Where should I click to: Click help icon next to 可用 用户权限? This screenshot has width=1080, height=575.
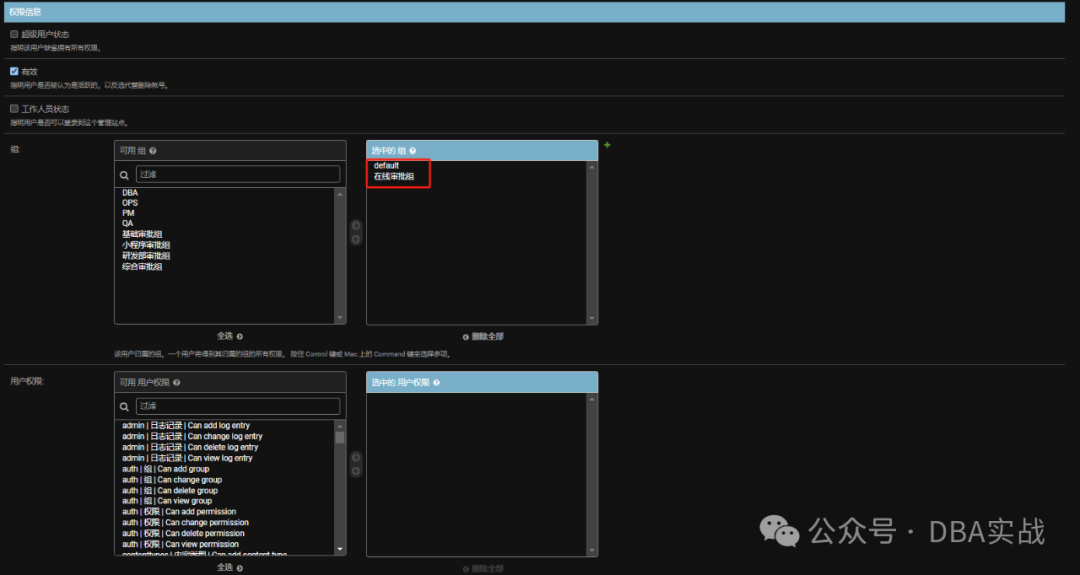point(176,382)
